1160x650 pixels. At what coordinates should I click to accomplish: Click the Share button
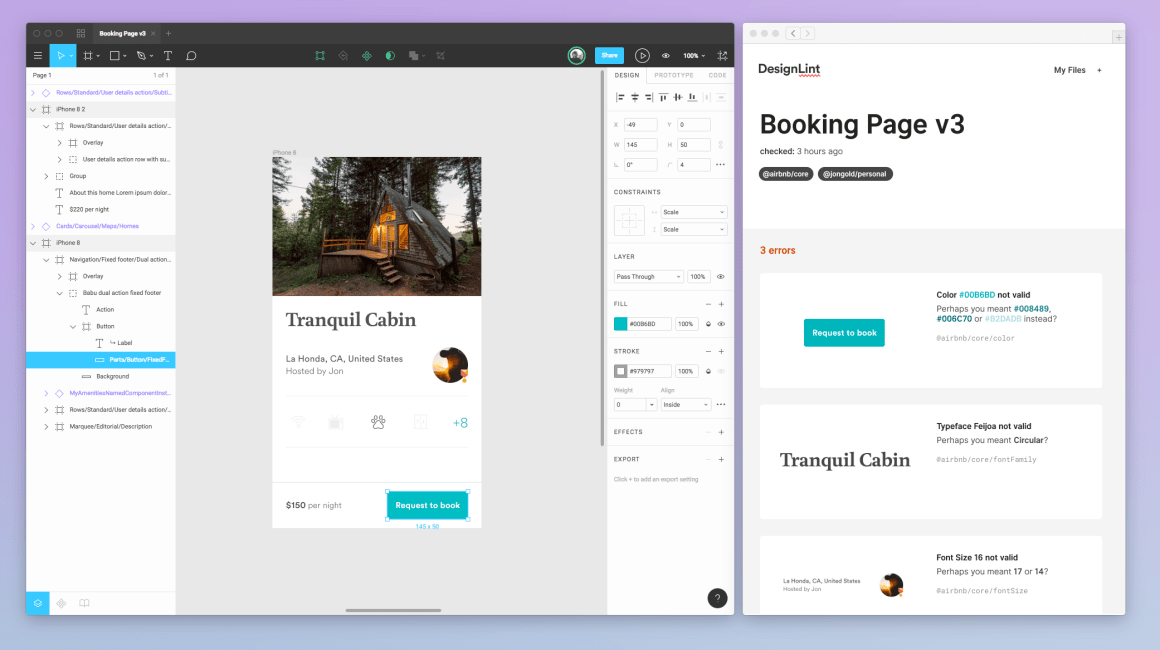point(610,55)
